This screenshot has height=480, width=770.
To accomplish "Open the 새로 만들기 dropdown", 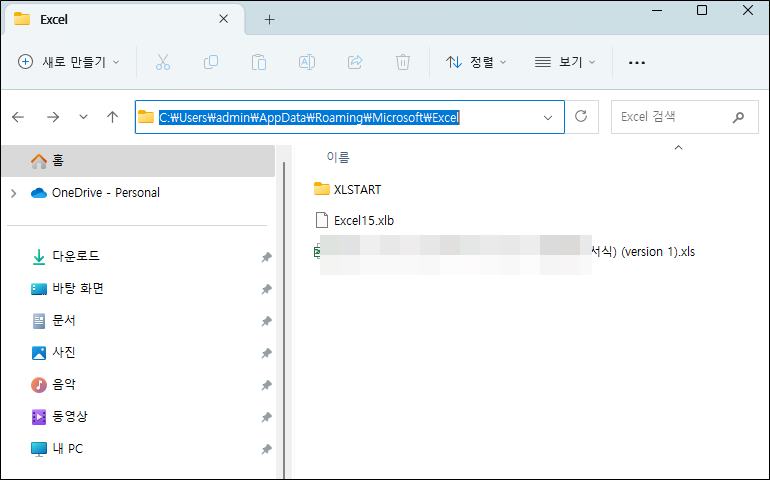I will pos(68,62).
